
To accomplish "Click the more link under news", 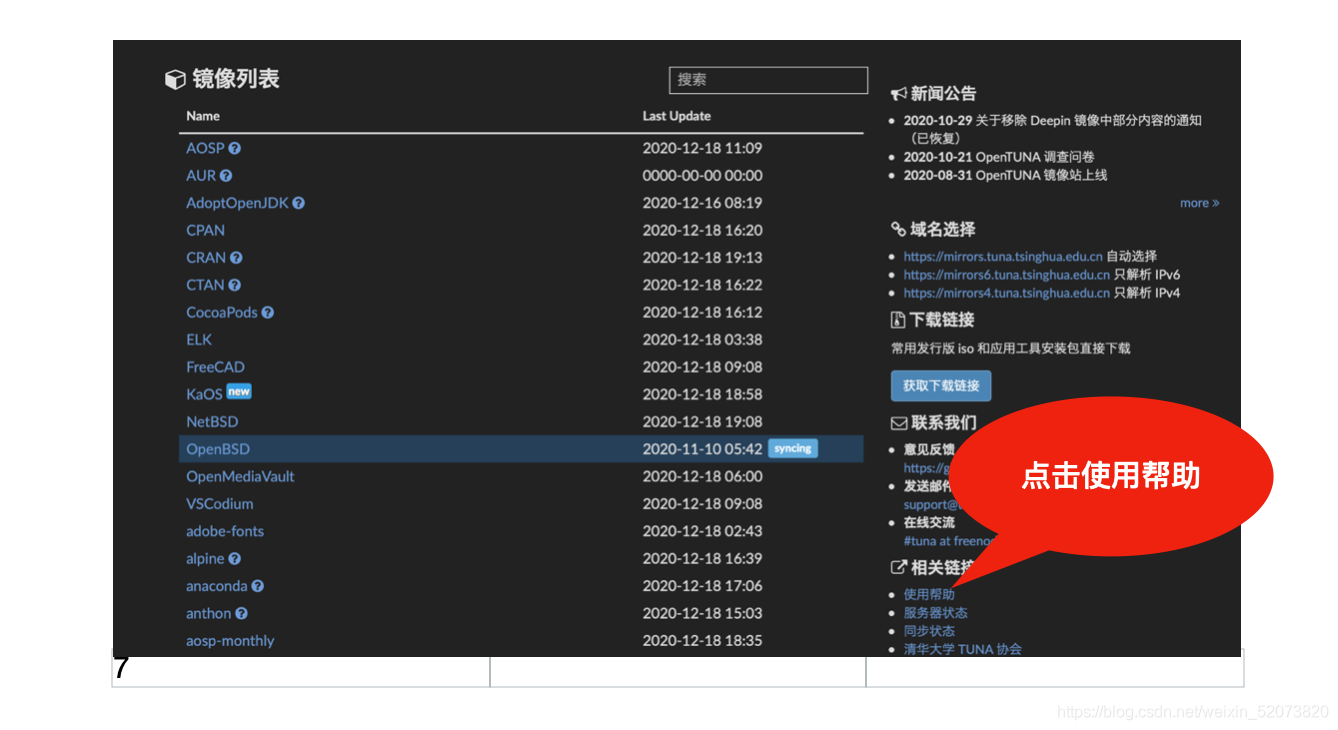I will (x=1199, y=203).
